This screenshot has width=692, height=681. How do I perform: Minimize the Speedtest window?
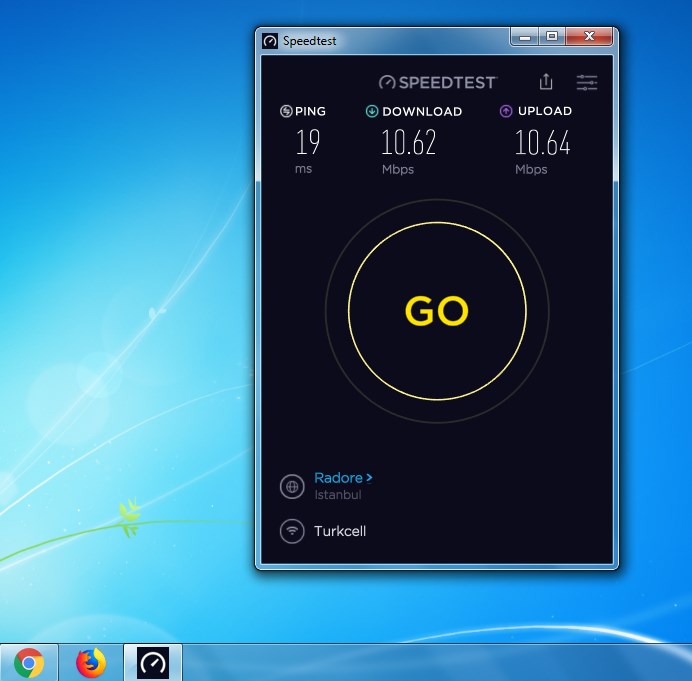[x=524, y=37]
